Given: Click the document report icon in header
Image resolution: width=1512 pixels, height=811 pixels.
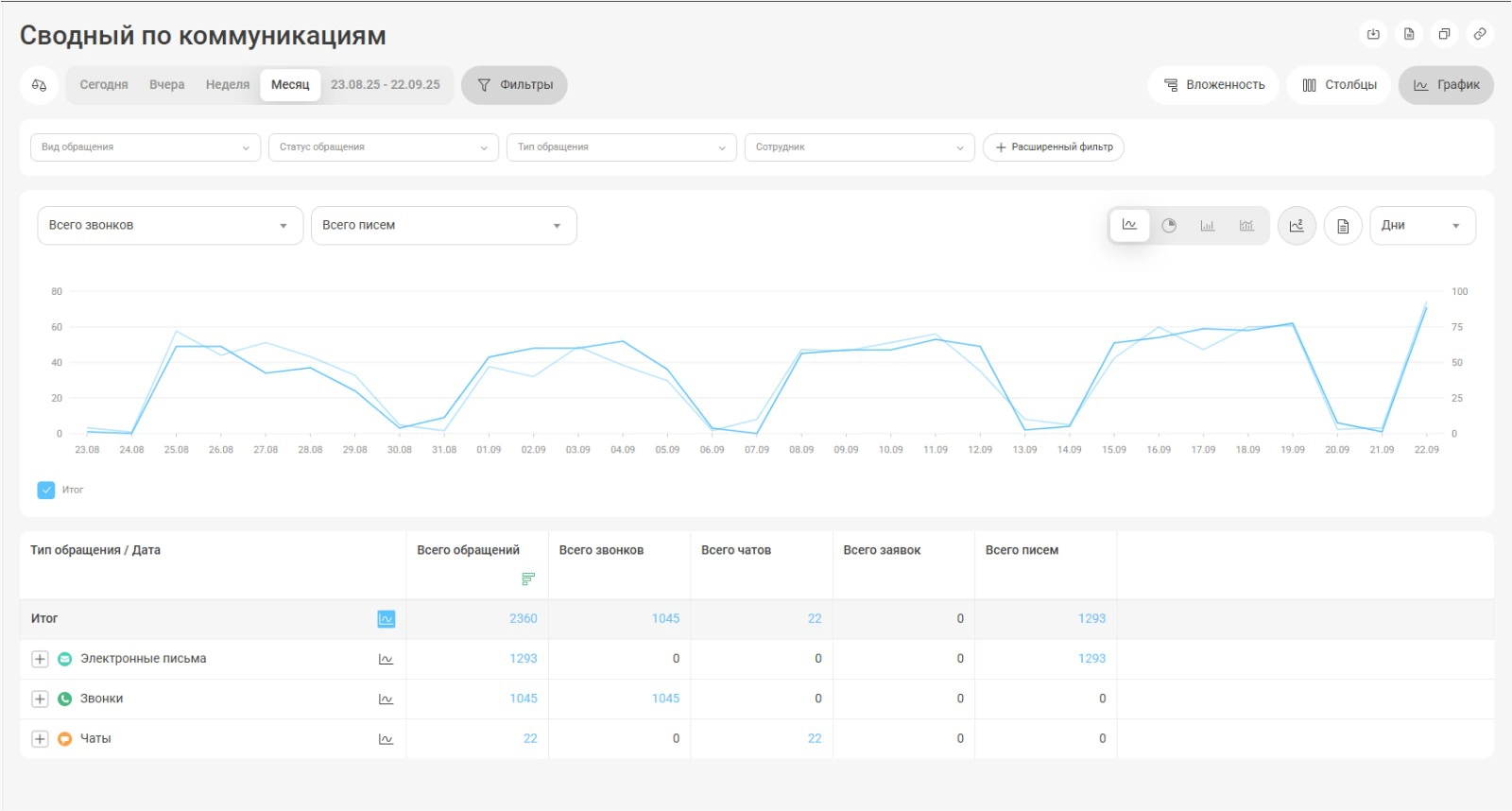Looking at the screenshot, I should [1409, 34].
